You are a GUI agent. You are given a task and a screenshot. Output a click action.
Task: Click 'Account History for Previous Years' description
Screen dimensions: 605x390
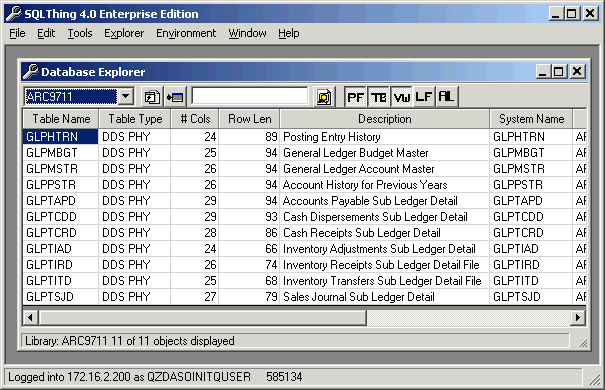point(365,185)
